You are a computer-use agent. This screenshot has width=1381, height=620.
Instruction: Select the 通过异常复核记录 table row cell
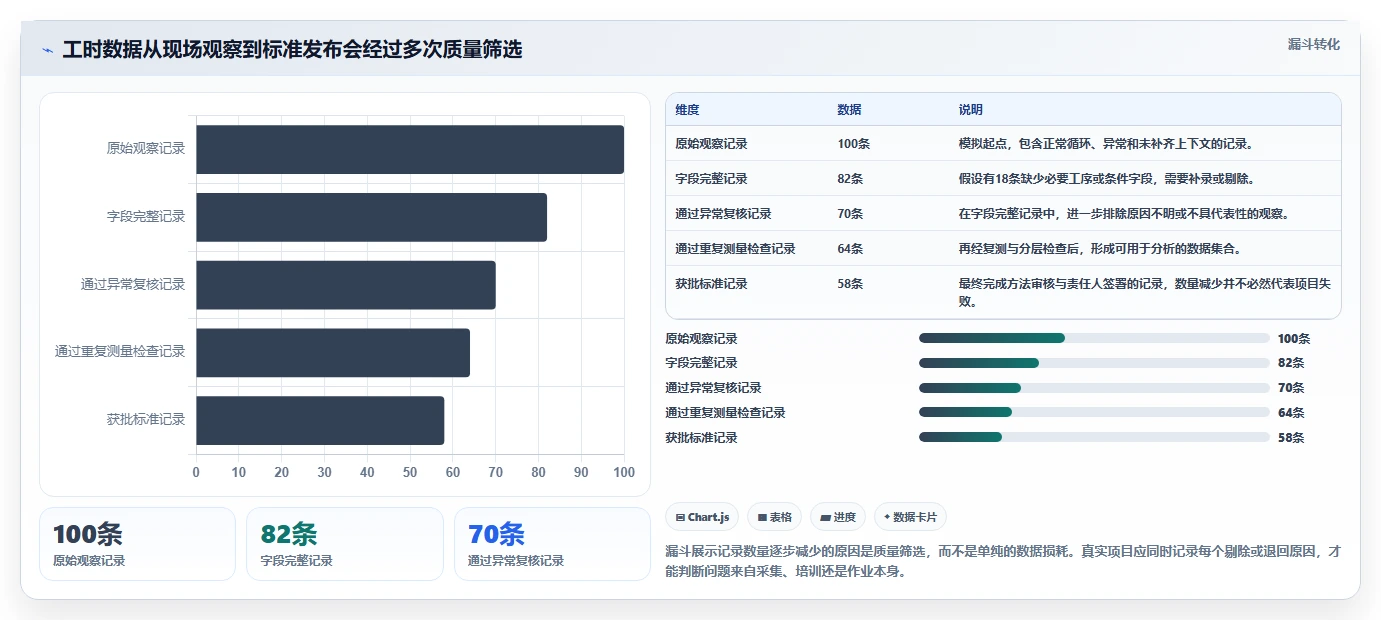point(723,214)
